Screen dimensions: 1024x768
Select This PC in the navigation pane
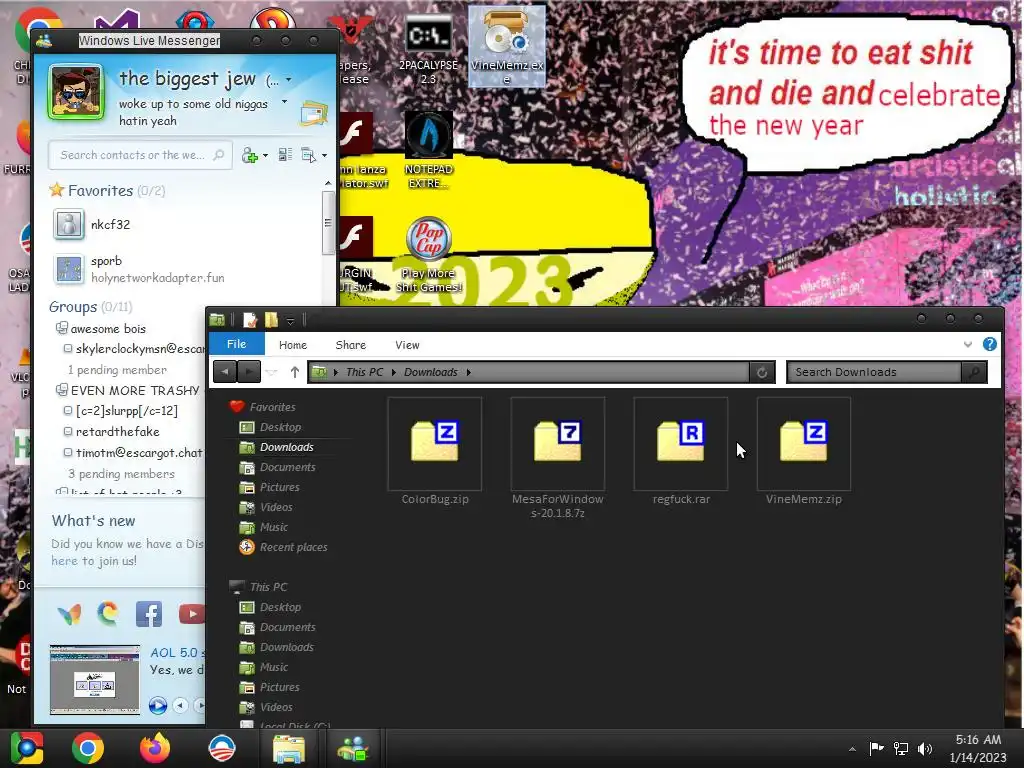click(x=268, y=587)
